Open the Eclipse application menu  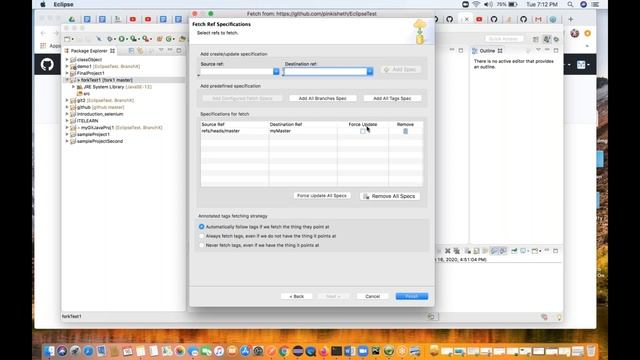[x=63, y=4]
